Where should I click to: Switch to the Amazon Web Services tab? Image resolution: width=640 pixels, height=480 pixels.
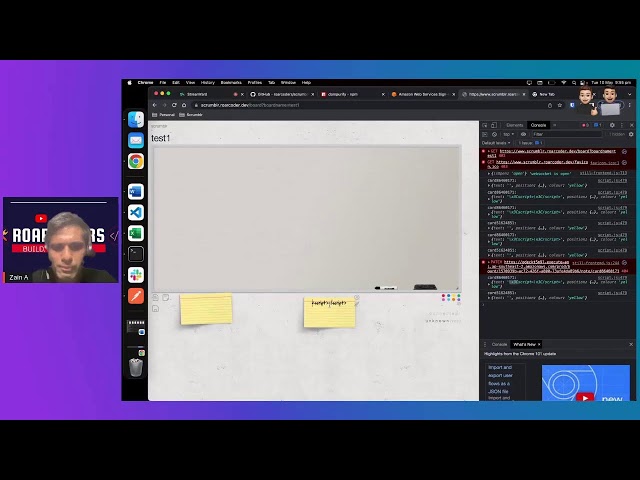(422, 94)
